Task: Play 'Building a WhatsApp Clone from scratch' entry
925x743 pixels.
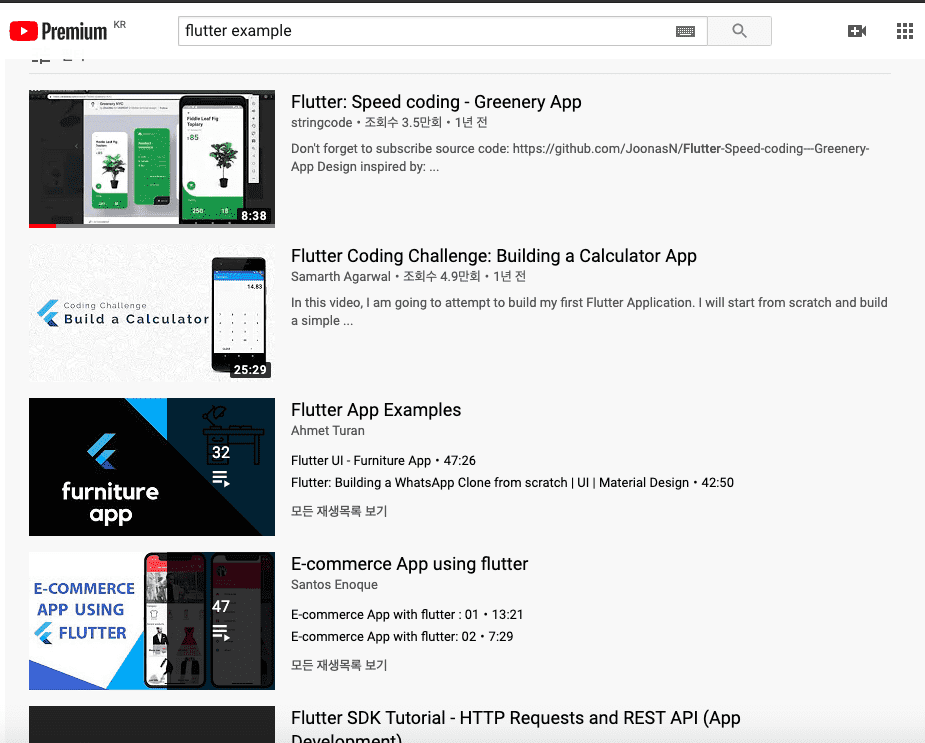Action: click(512, 483)
